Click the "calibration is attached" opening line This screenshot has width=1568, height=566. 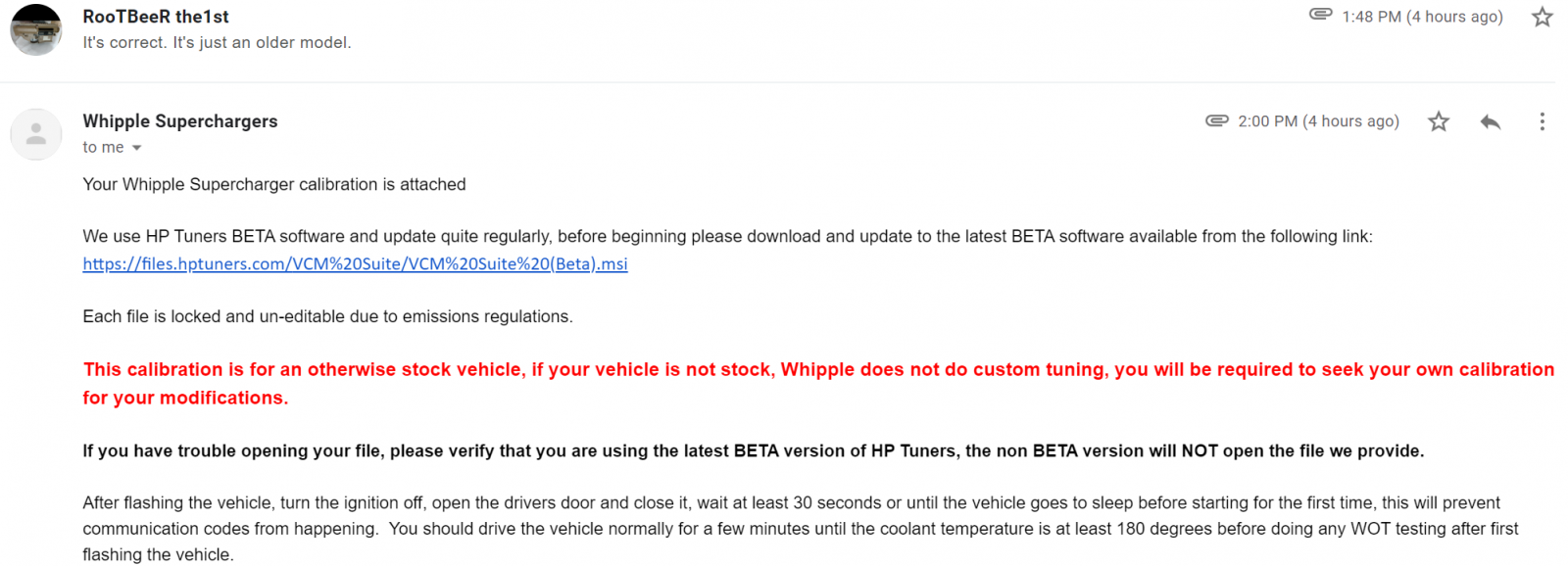tap(274, 185)
